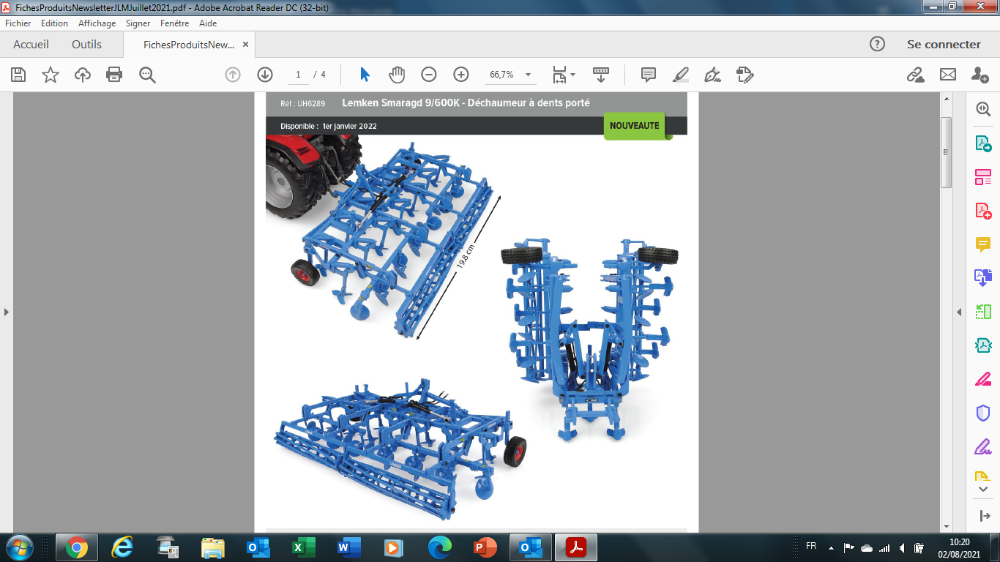Expand the page fit options dropdown
The image size is (1000, 562).
tap(572, 75)
